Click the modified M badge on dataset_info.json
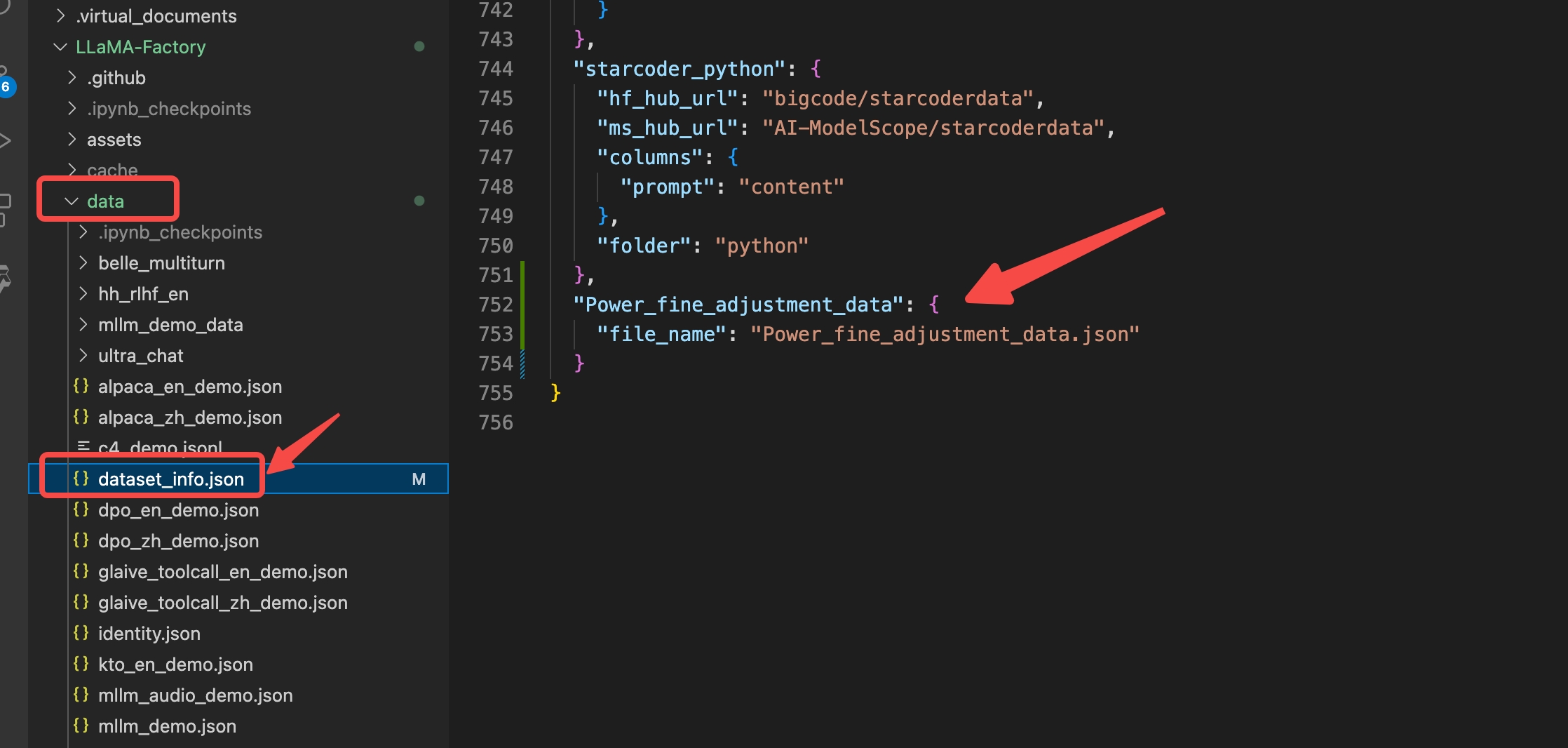This screenshot has width=1568, height=748. point(419,479)
